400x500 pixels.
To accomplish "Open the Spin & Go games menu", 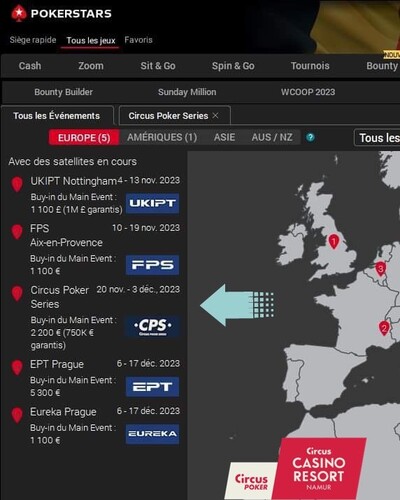I will (x=233, y=66).
